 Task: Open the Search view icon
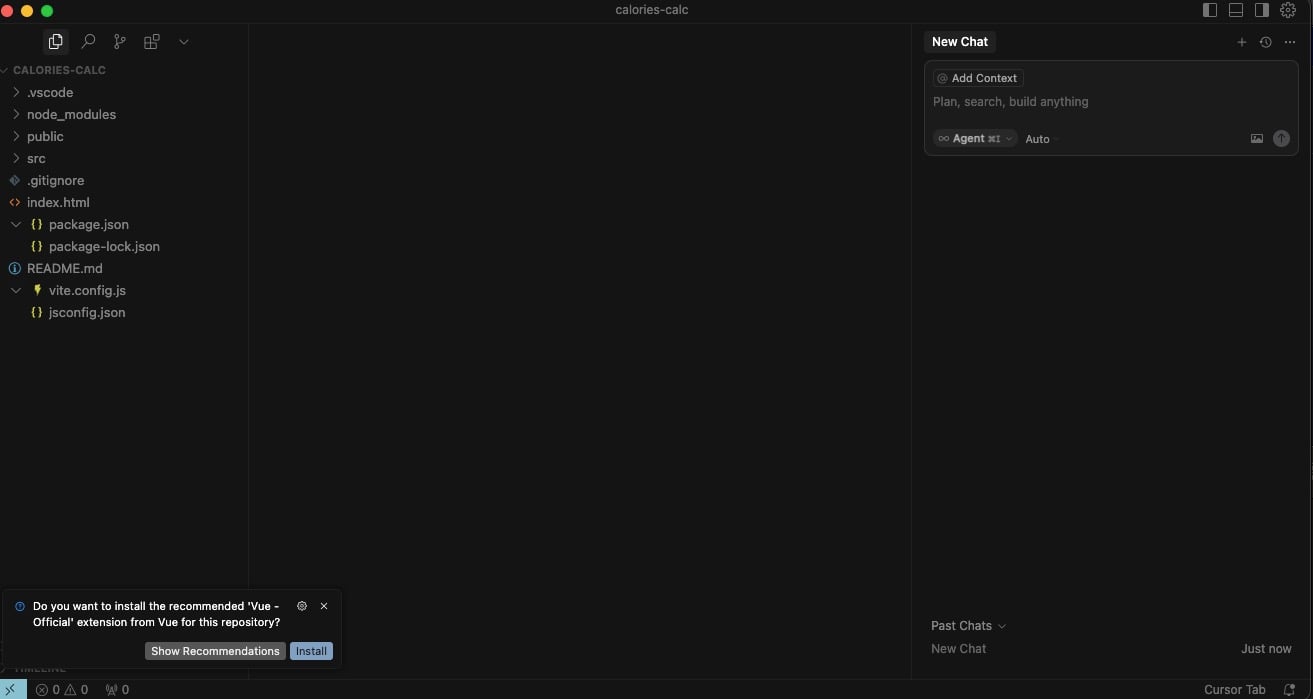click(x=88, y=42)
